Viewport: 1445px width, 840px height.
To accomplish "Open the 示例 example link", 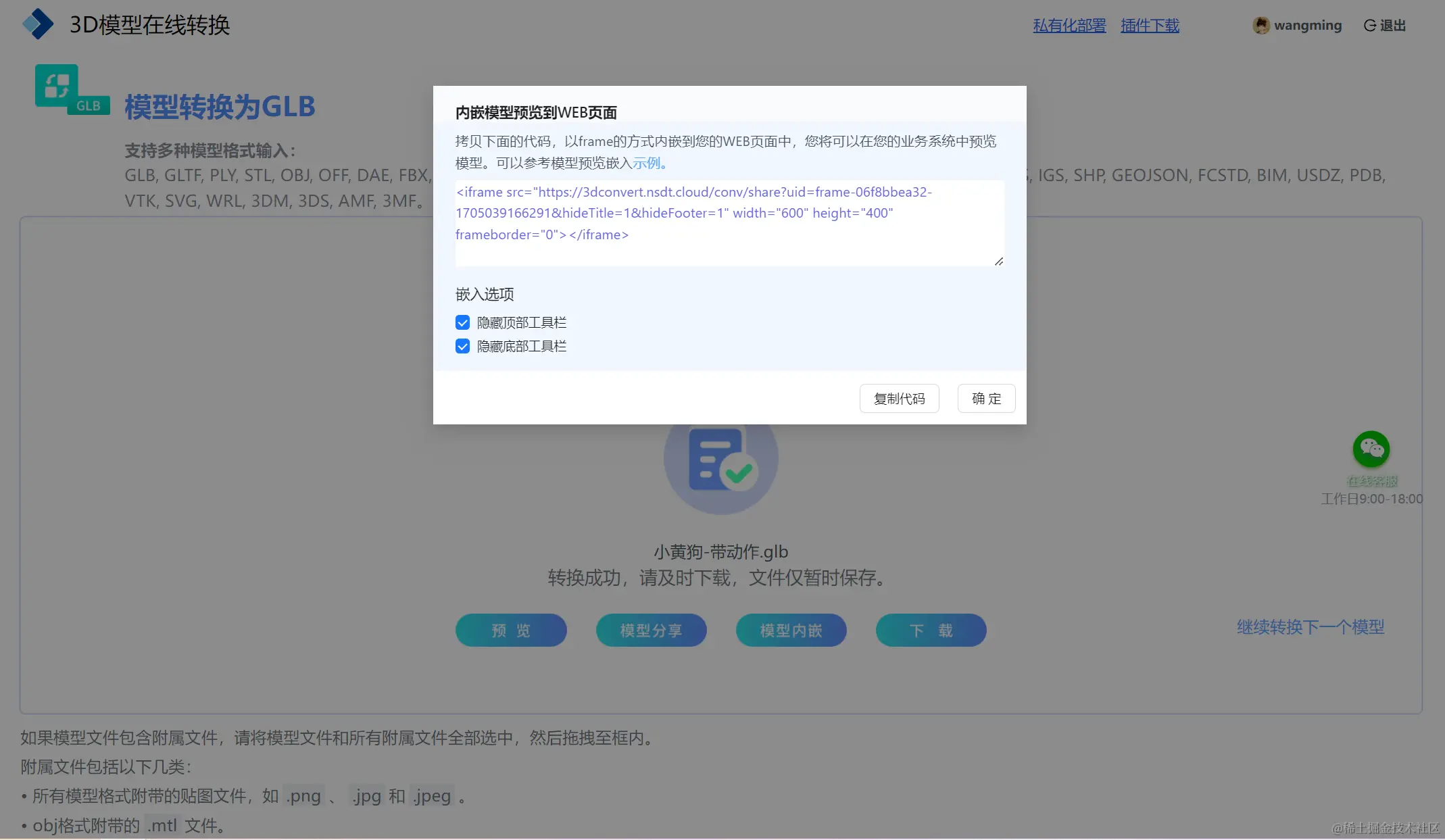I will (x=647, y=163).
